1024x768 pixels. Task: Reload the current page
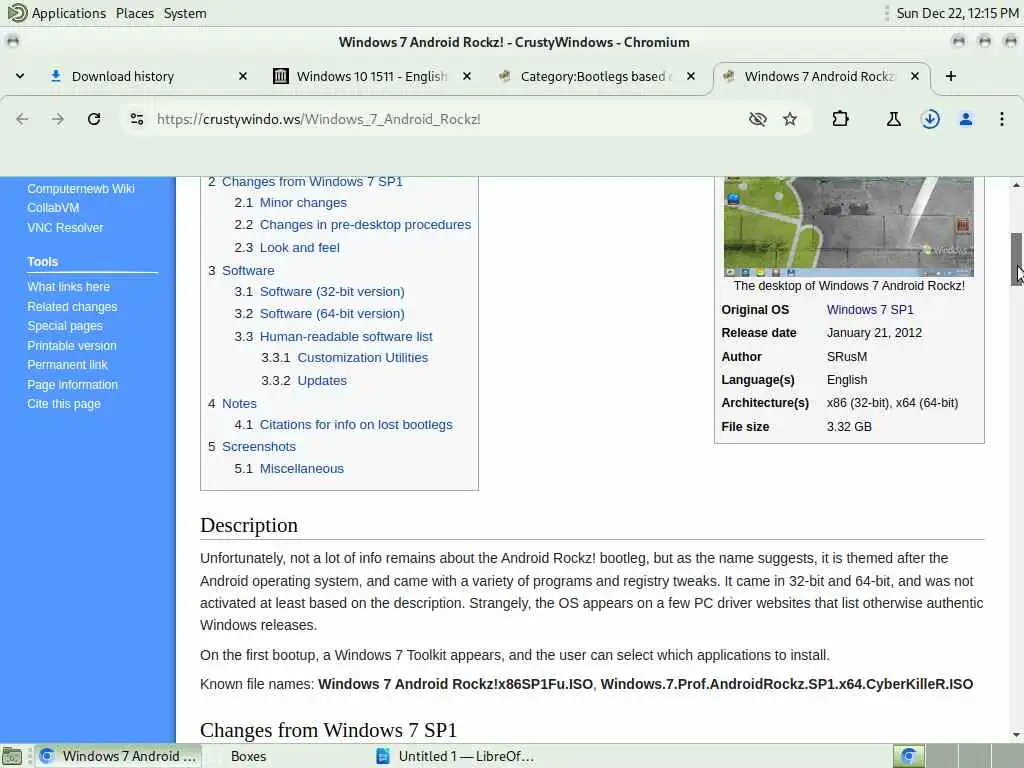click(x=94, y=119)
